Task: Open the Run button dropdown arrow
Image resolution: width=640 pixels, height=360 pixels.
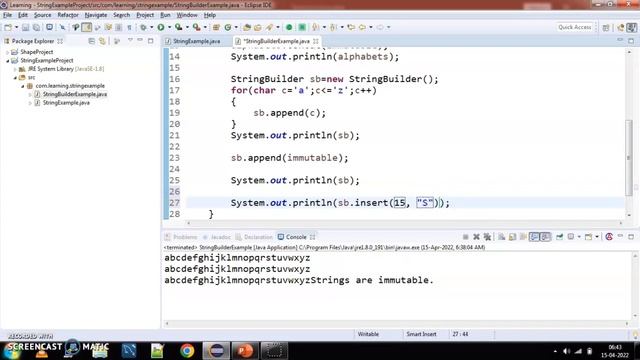Action: [169, 27]
